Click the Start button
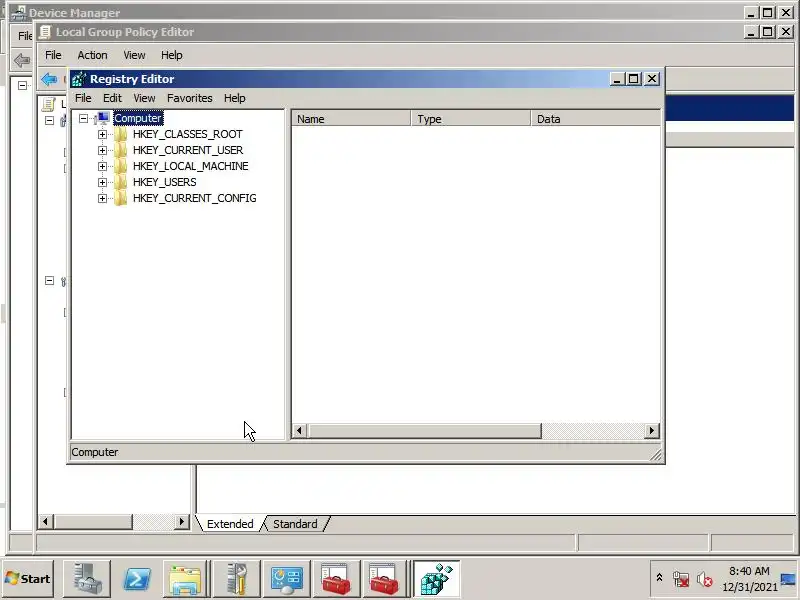 [29, 579]
